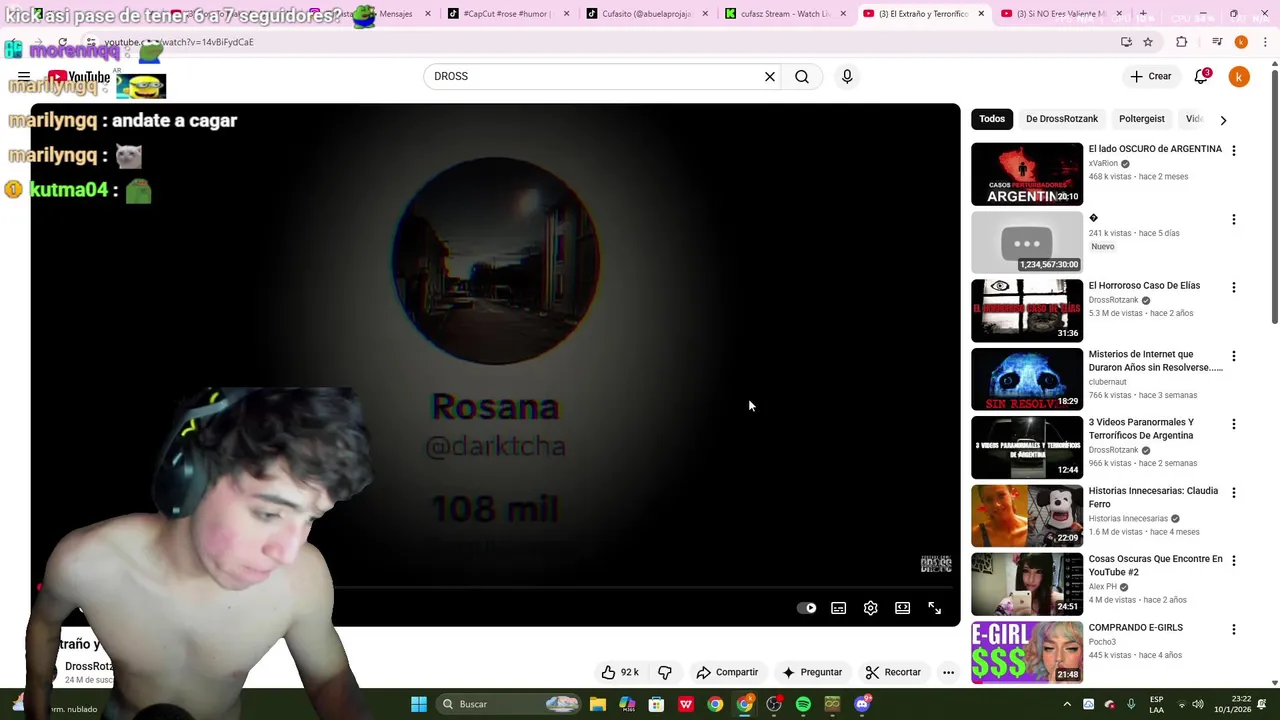
Task: Enter fullscreen in the video player
Action: coord(935,608)
